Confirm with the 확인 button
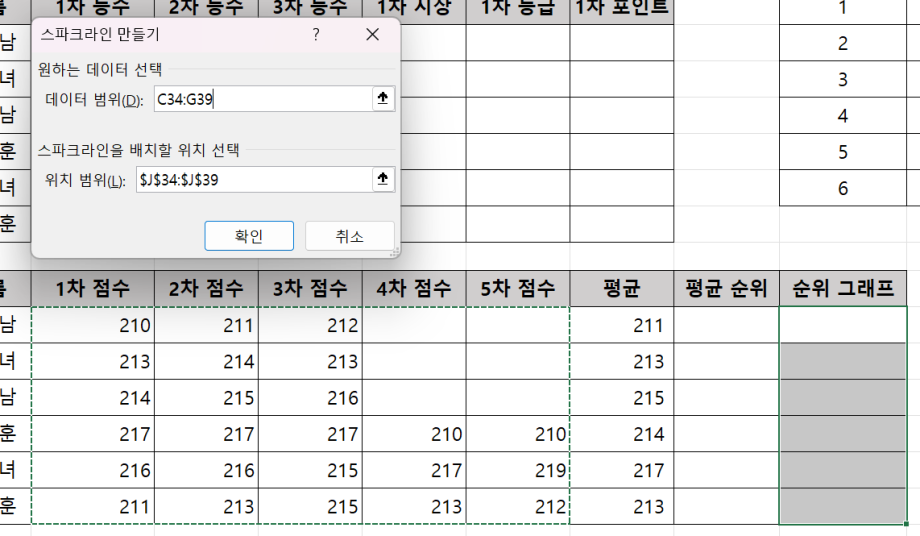 (249, 236)
